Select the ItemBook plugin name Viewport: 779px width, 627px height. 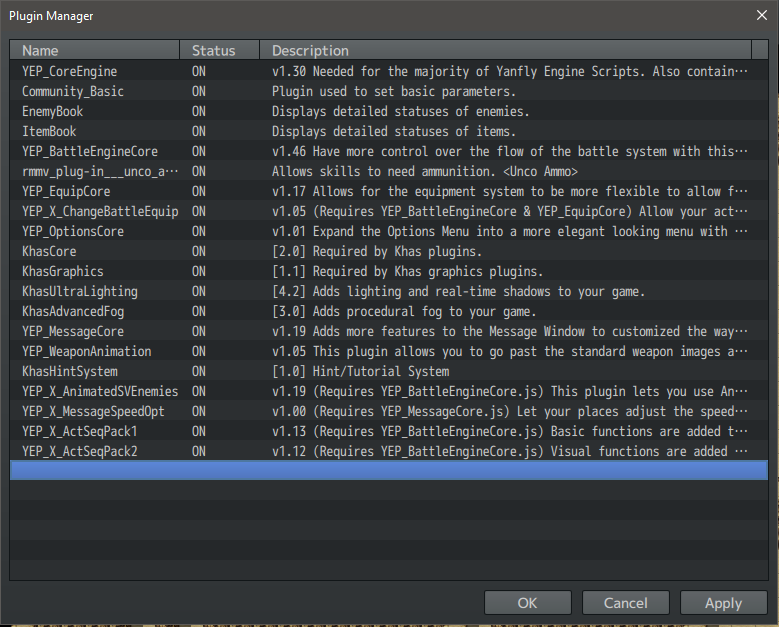[x=49, y=131]
